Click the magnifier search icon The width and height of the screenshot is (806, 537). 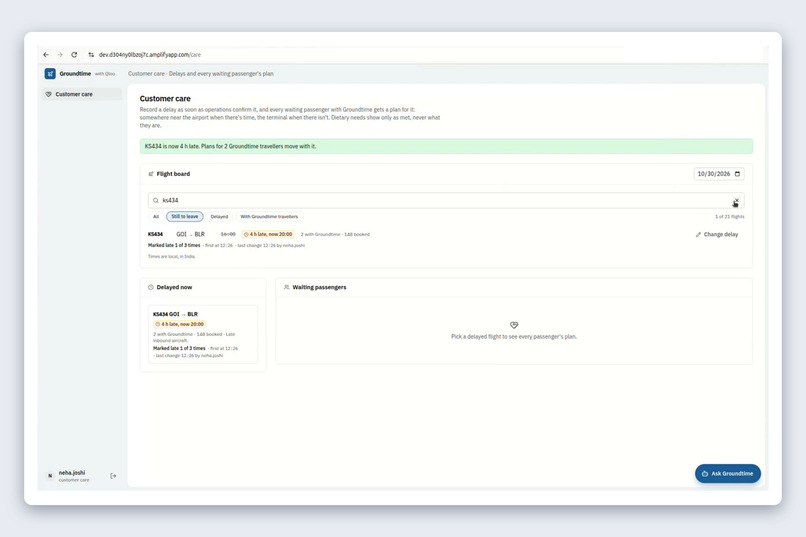[x=155, y=200]
